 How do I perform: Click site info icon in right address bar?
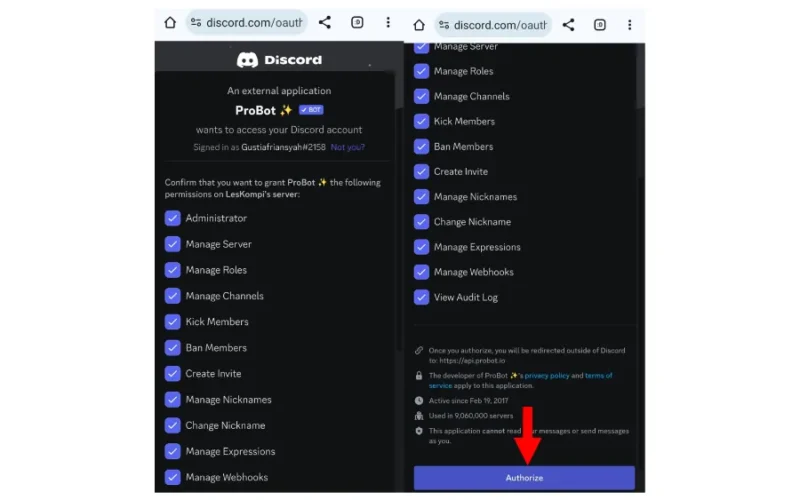(x=444, y=25)
